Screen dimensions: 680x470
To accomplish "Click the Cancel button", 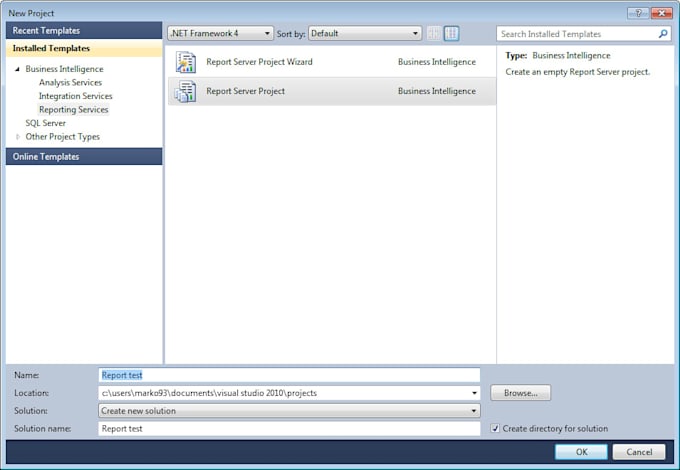I will point(639,452).
